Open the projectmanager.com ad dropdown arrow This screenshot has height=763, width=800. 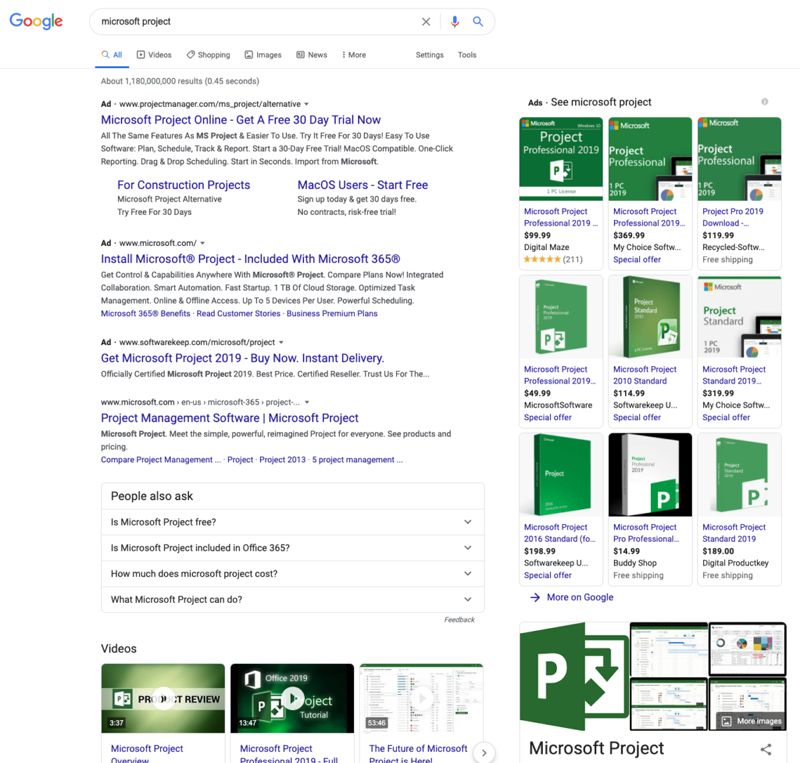(x=306, y=104)
